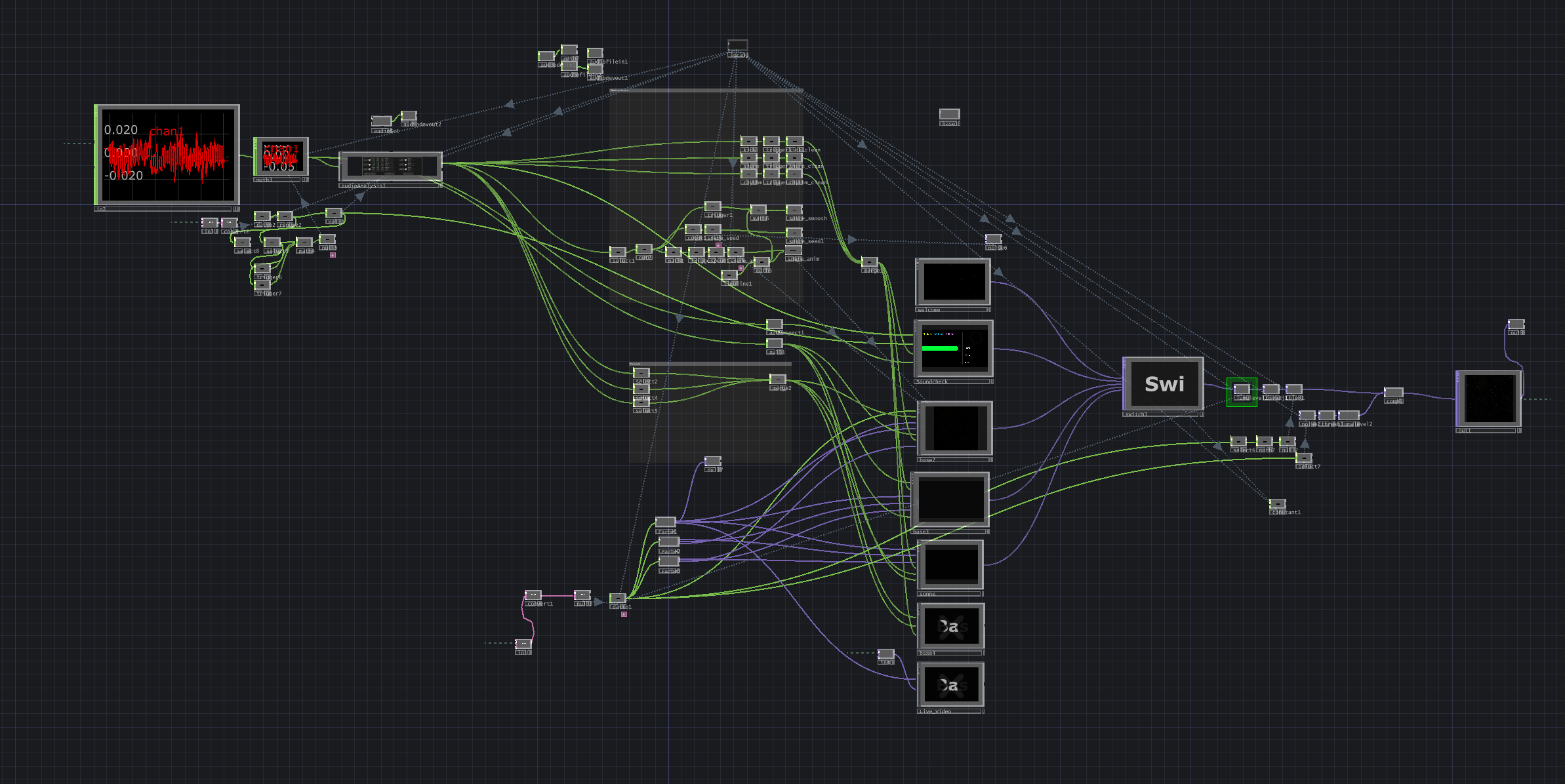Screen dimensions: 1565x784
Task: Click the in3 node
Action: [x=210, y=223]
